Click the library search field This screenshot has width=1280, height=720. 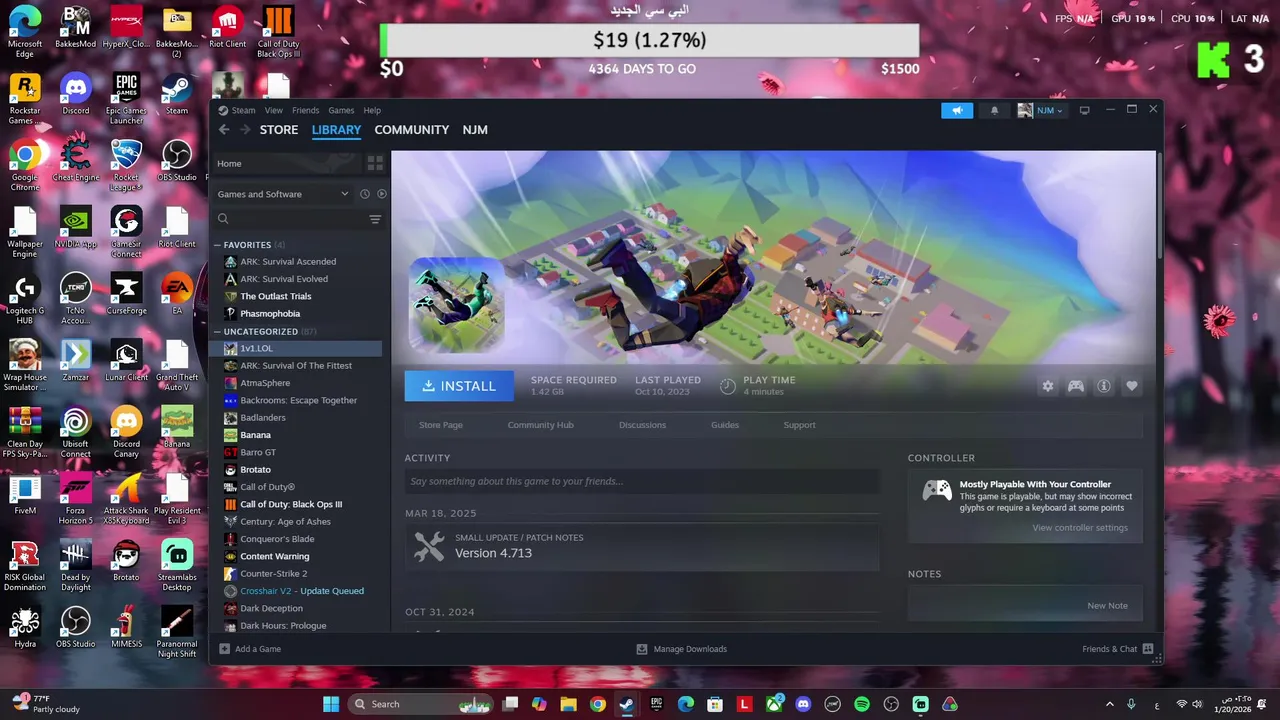[x=298, y=219]
